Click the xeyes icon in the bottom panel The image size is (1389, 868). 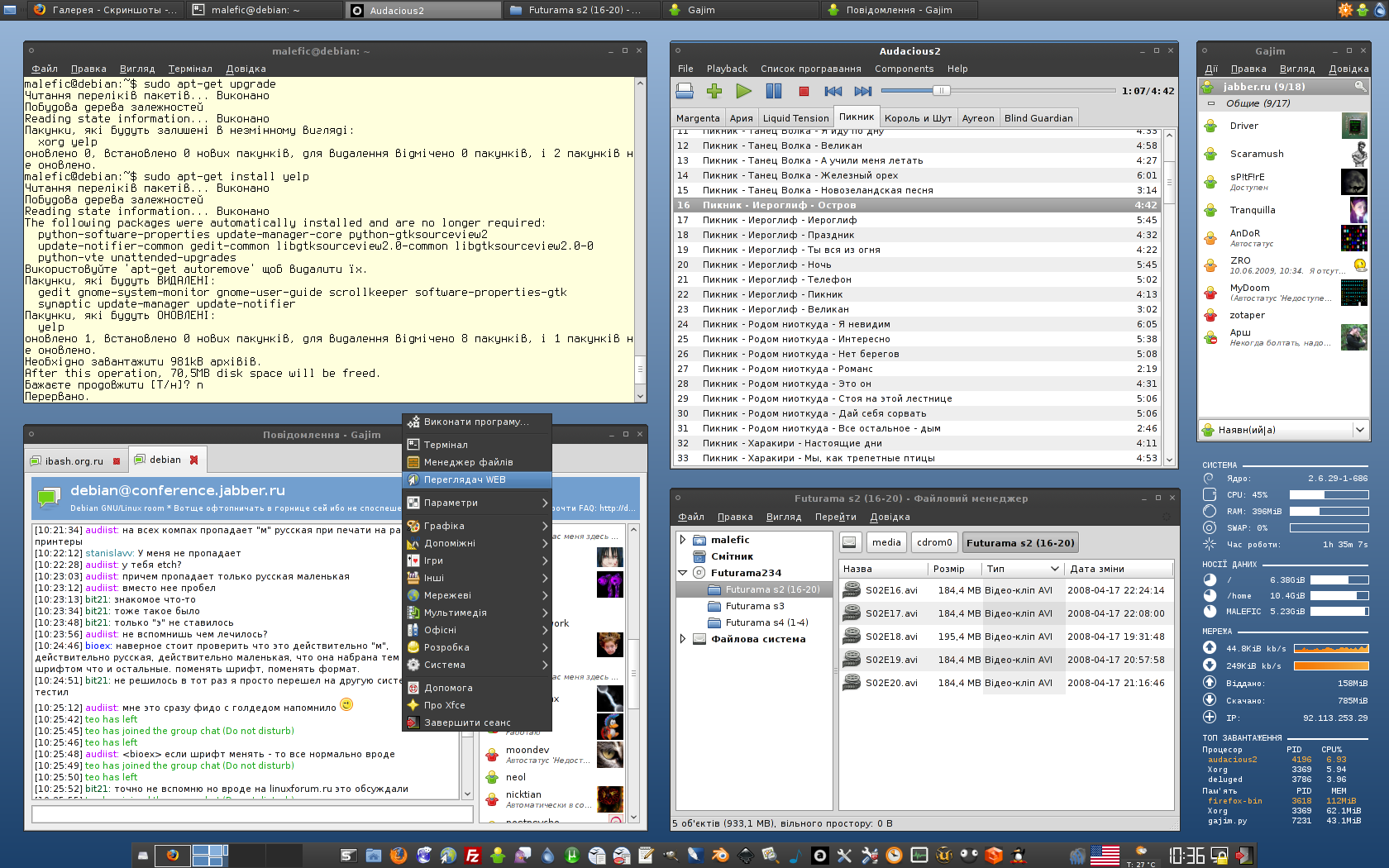coord(969,856)
